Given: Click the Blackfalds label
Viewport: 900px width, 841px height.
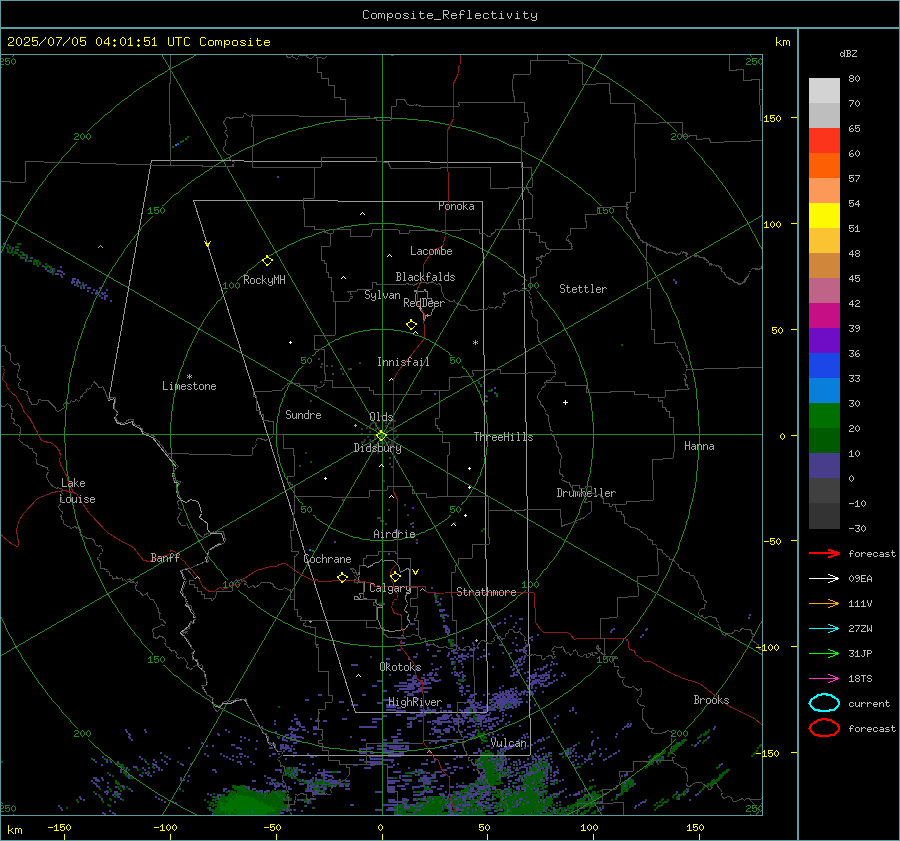Looking at the screenshot, I should [425, 277].
